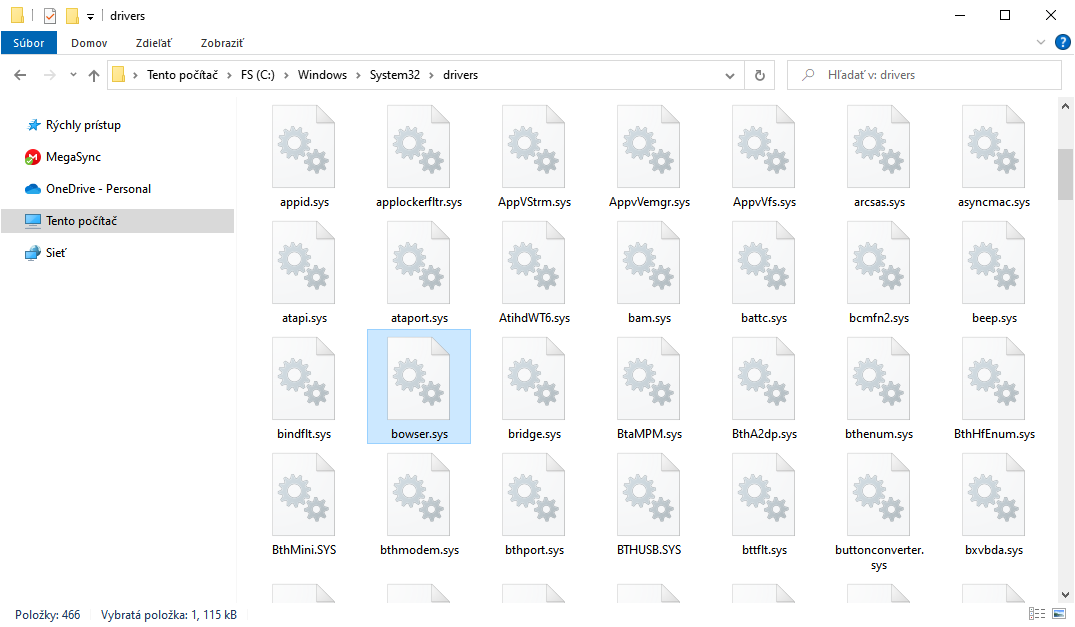Customize Quick Access Toolbar dropdown
This screenshot has height=627, width=1075.
point(90,17)
